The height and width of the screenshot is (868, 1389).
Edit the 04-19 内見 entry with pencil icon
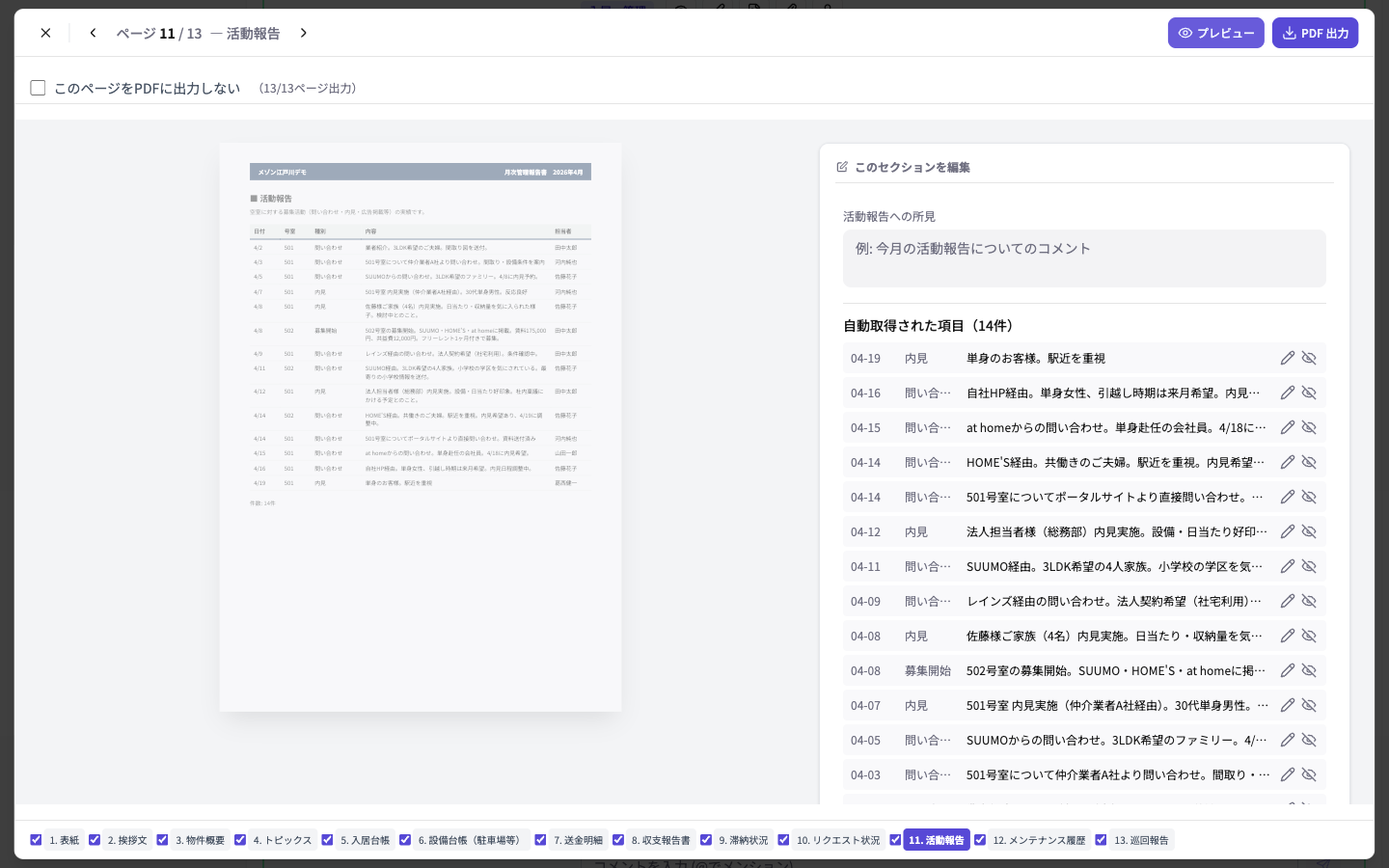tap(1288, 358)
